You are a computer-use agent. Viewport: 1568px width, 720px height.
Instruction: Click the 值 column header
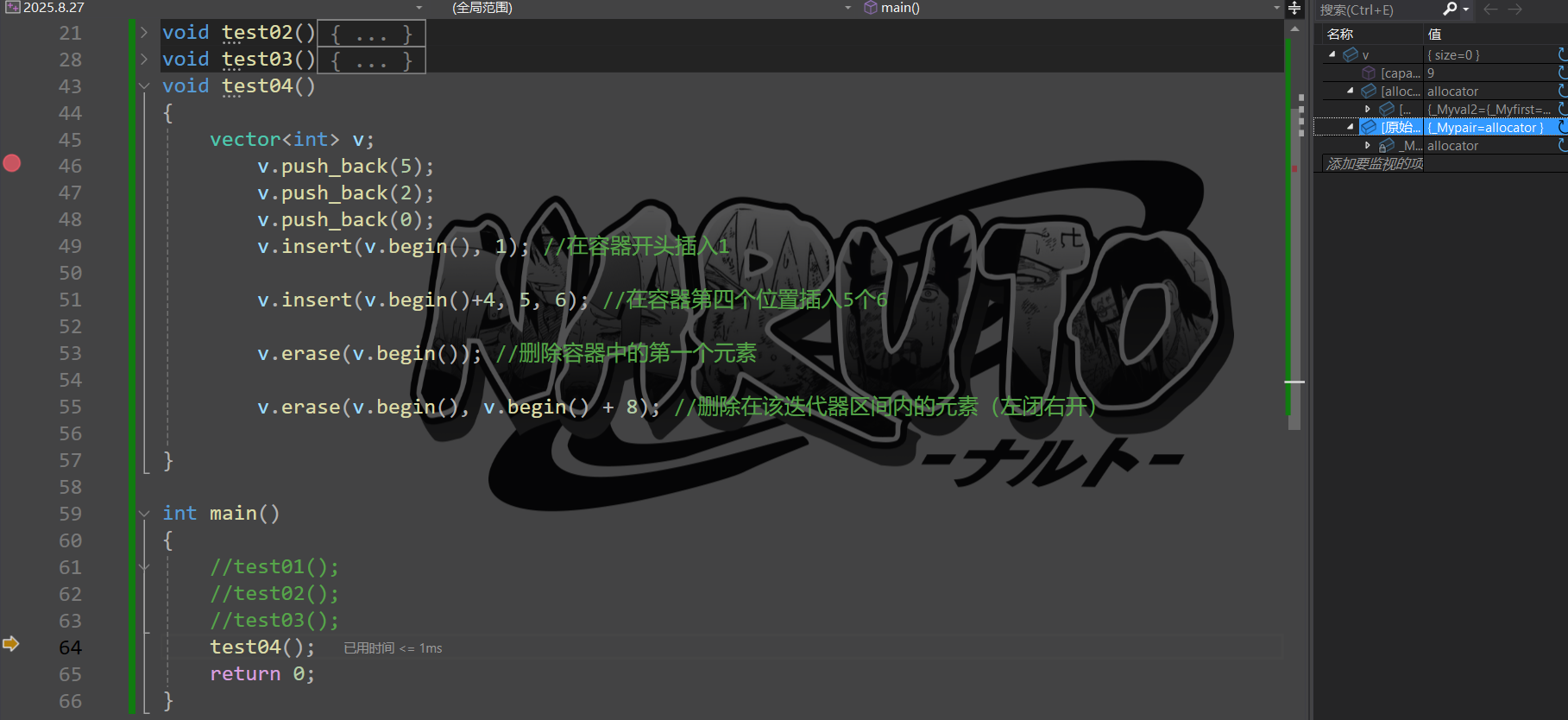tap(1434, 35)
